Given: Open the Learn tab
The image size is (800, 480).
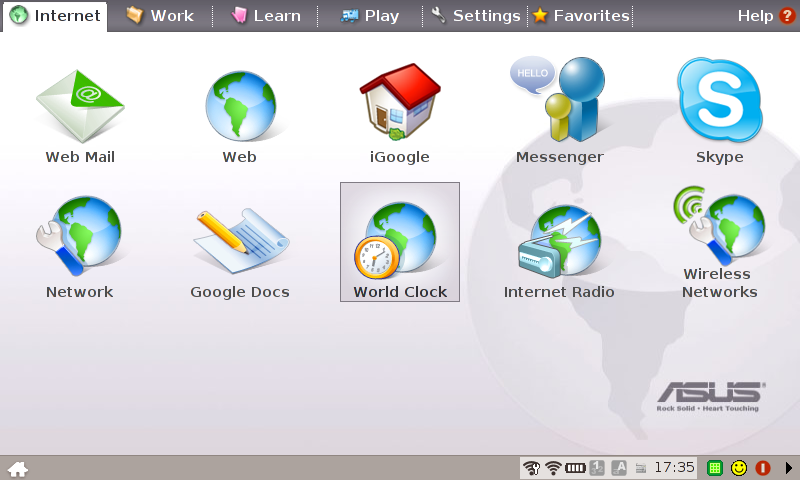Looking at the screenshot, I should 265,16.
